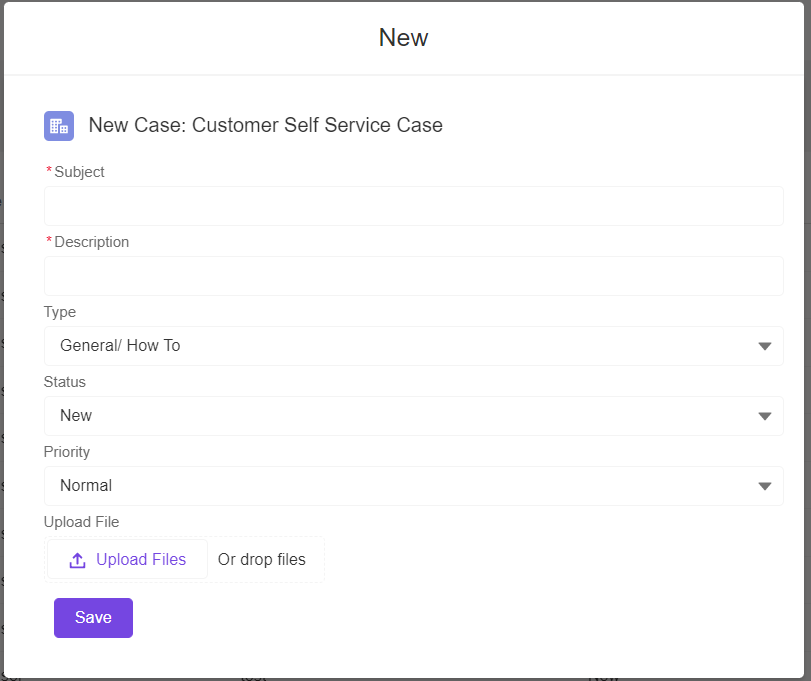Click the Upload Files button

click(x=126, y=559)
